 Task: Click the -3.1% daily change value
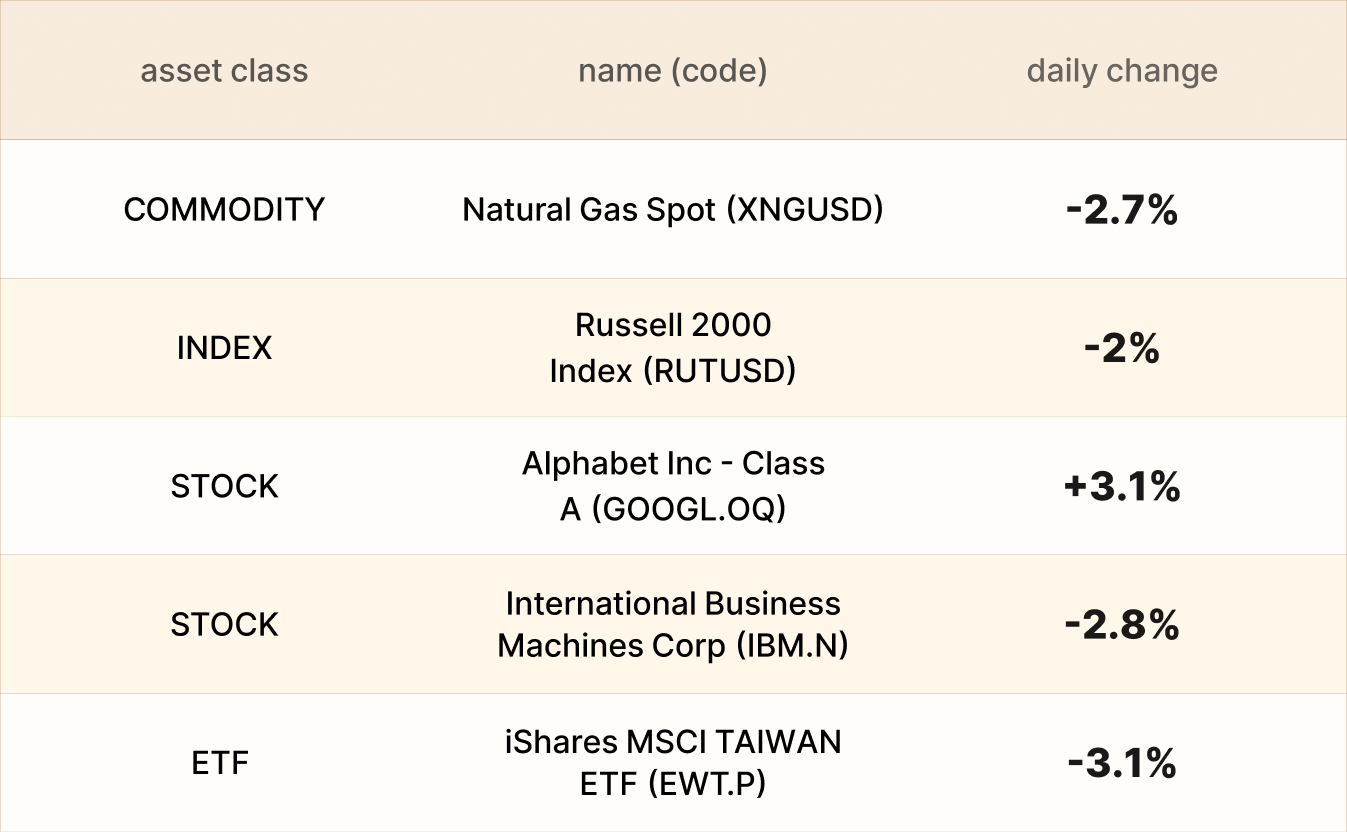pyautogui.click(x=1122, y=763)
